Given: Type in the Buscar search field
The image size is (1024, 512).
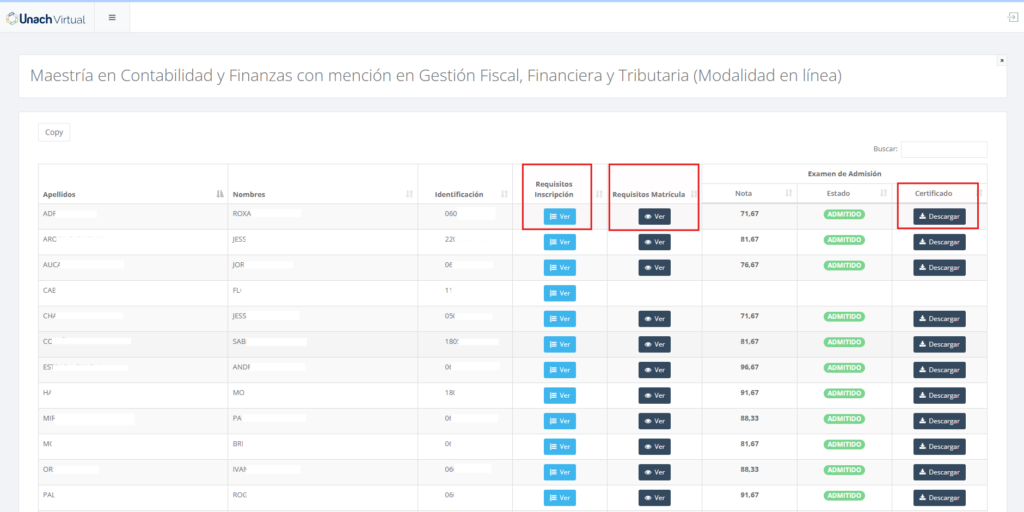Looking at the screenshot, I should click(x=943, y=149).
